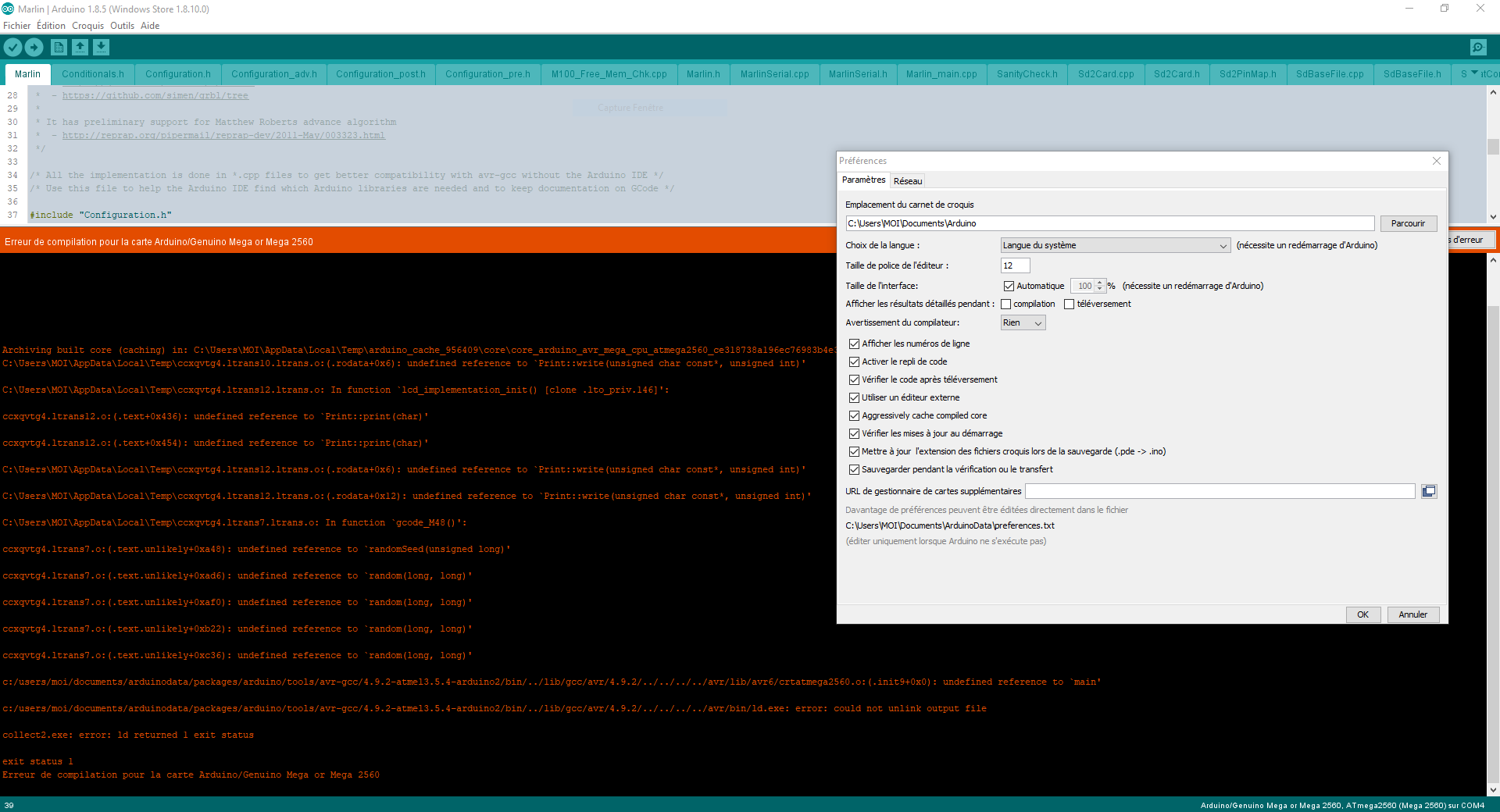Switch to the Réseau tab
The image size is (1500, 812).
(908, 181)
